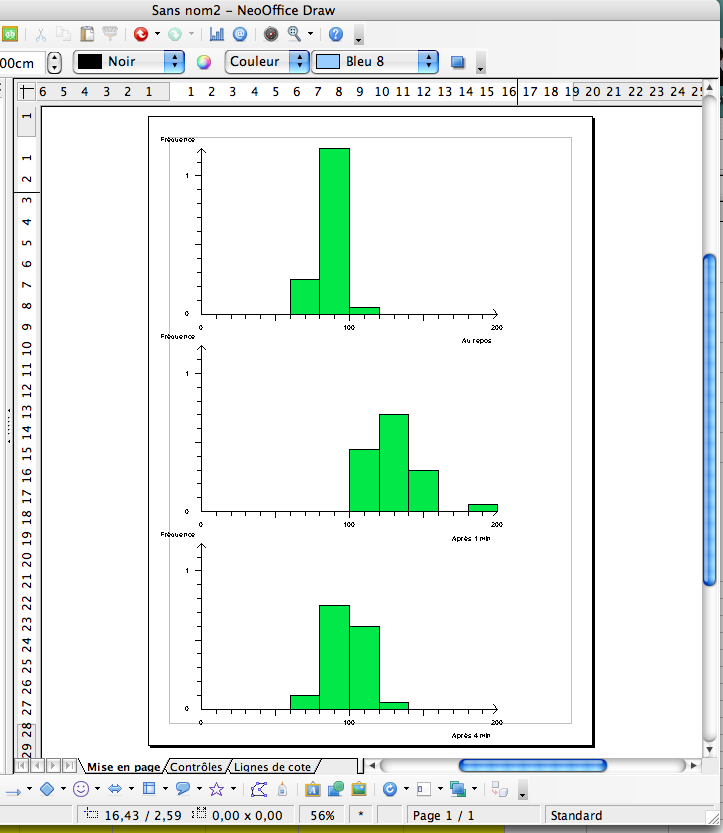Open the Chart insert tool
Viewport: 723px width, 833px height.
pyautogui.click(x=217, y=34)
